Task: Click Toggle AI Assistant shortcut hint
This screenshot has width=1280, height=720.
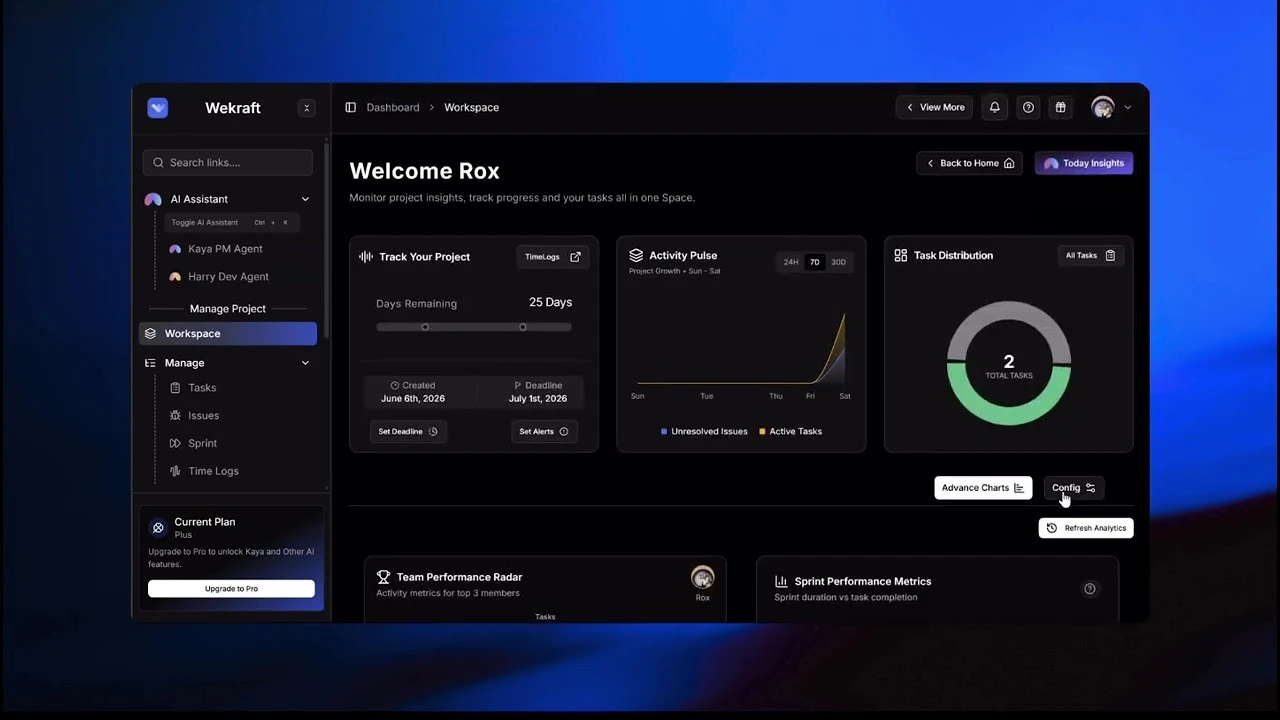Action: coord(230,223)
